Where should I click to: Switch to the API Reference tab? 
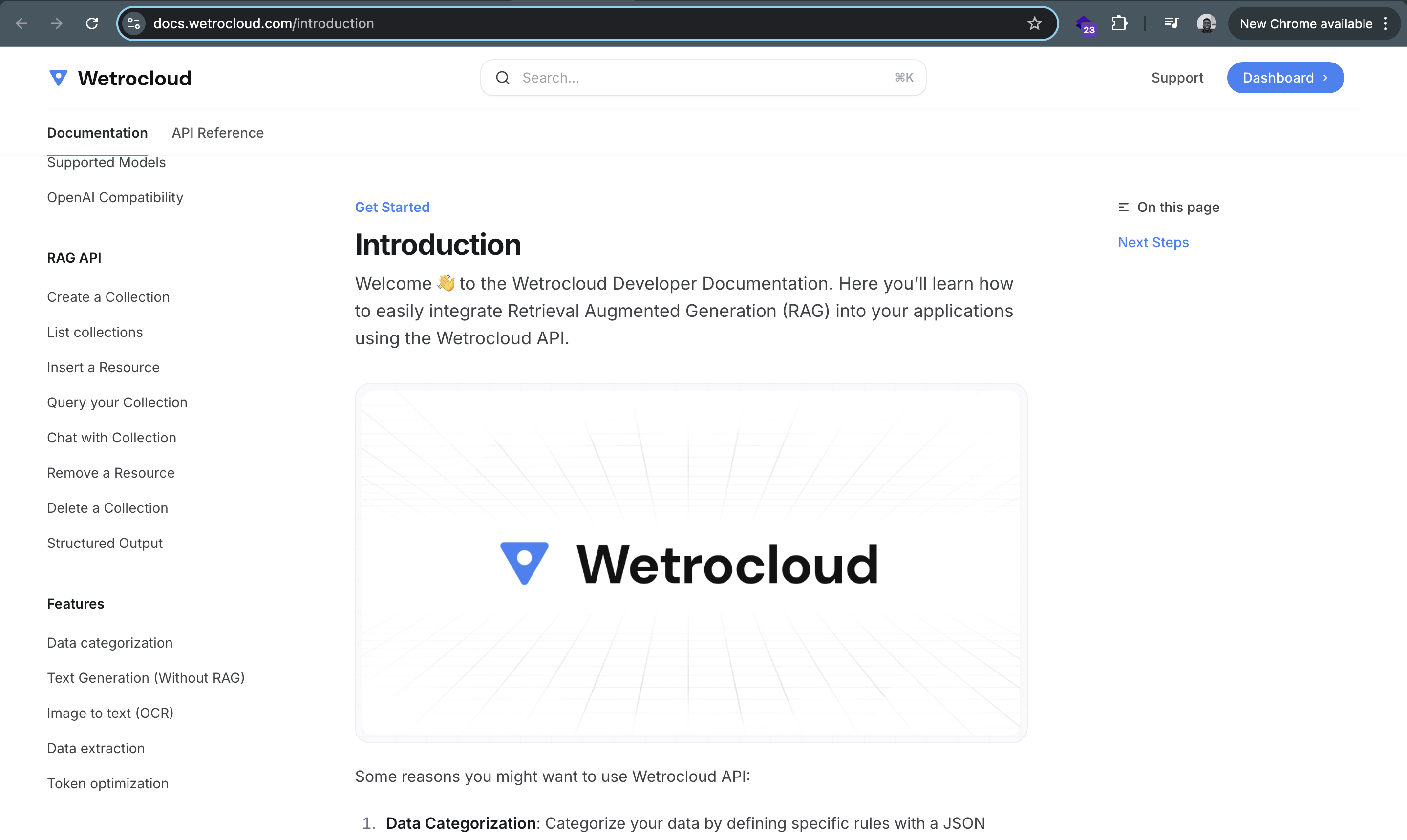pos(218,133)
